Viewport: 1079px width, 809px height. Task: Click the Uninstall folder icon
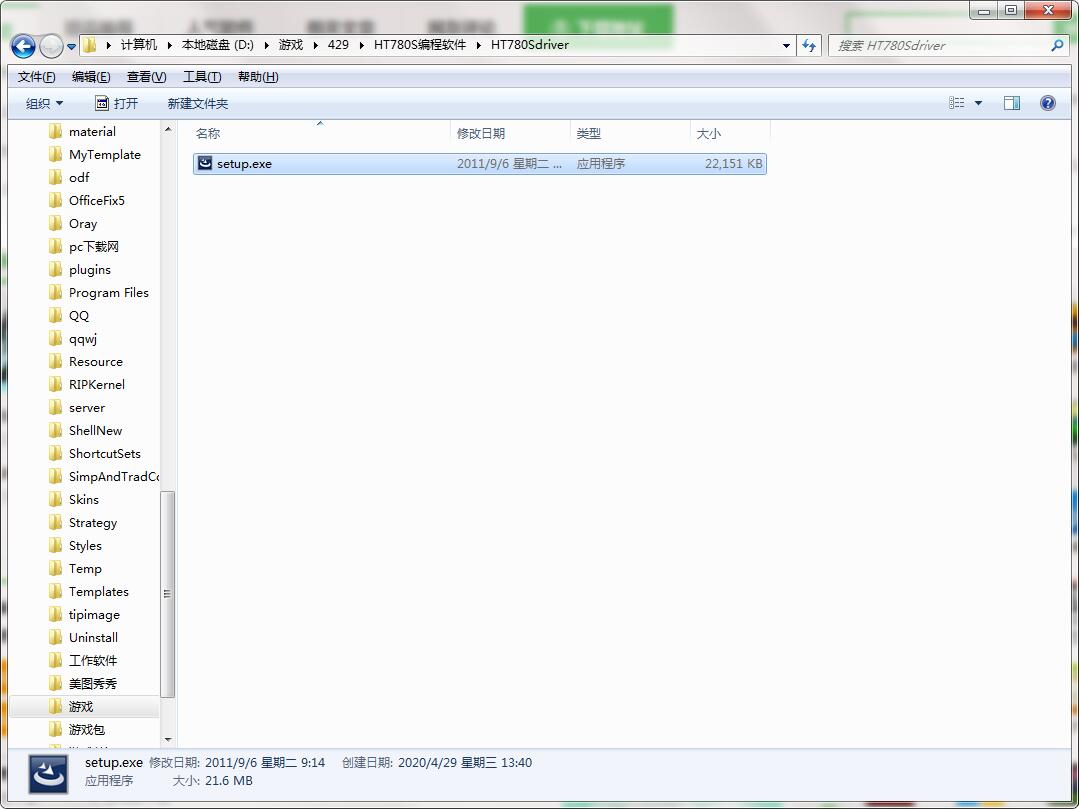click(x=56, y=638)
